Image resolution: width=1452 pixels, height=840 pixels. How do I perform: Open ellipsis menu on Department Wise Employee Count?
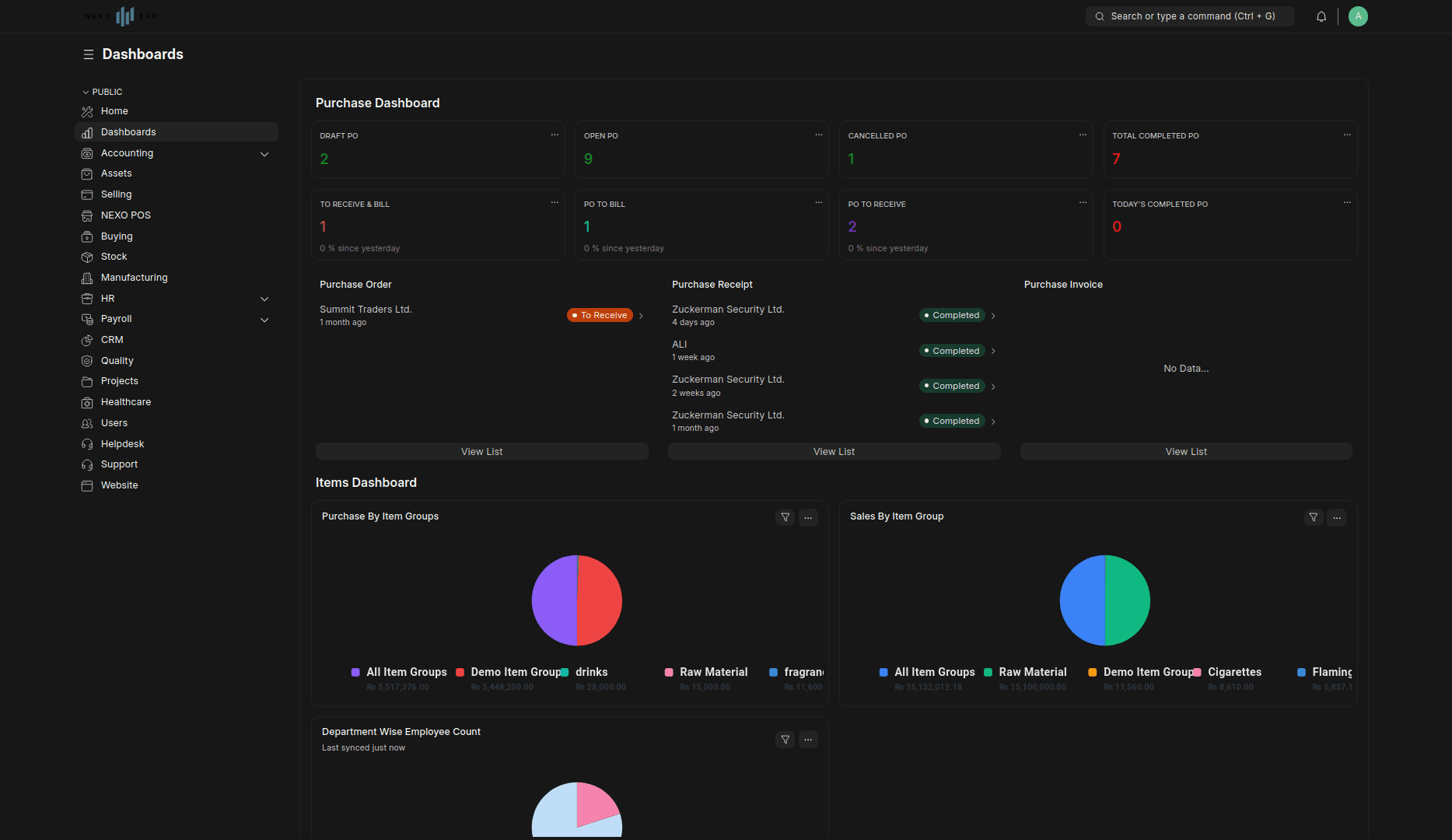click(x=808, y=740)
